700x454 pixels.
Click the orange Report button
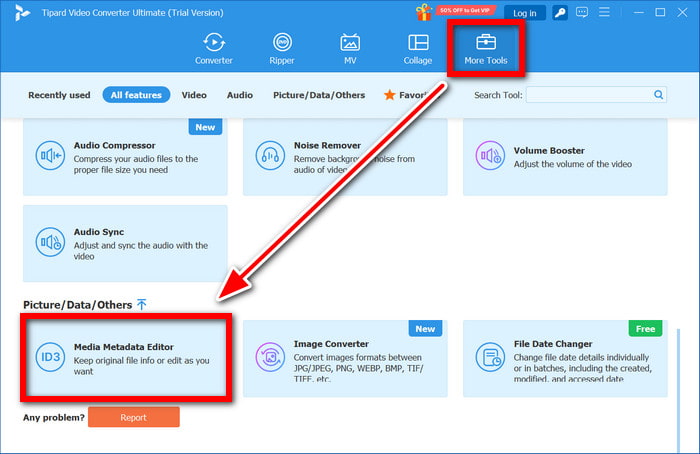click(x=133, y=417)
